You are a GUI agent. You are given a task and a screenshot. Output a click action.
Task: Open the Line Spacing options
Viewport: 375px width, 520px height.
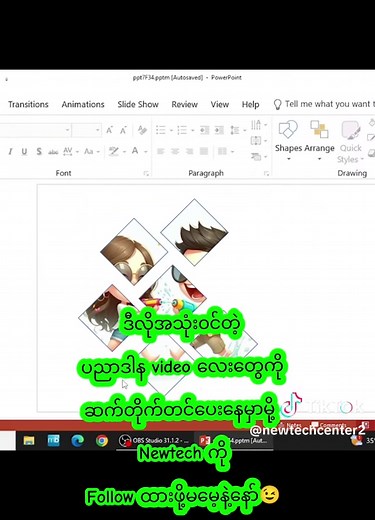click(235, 130)
